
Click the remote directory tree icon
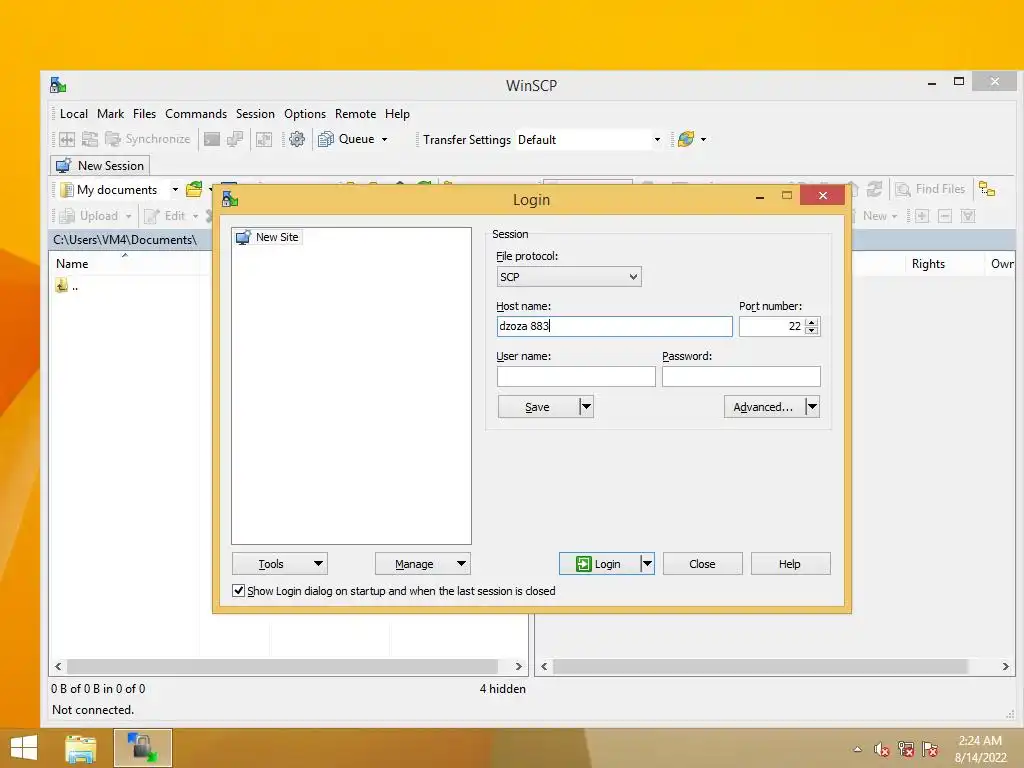(x=987, y=189)
